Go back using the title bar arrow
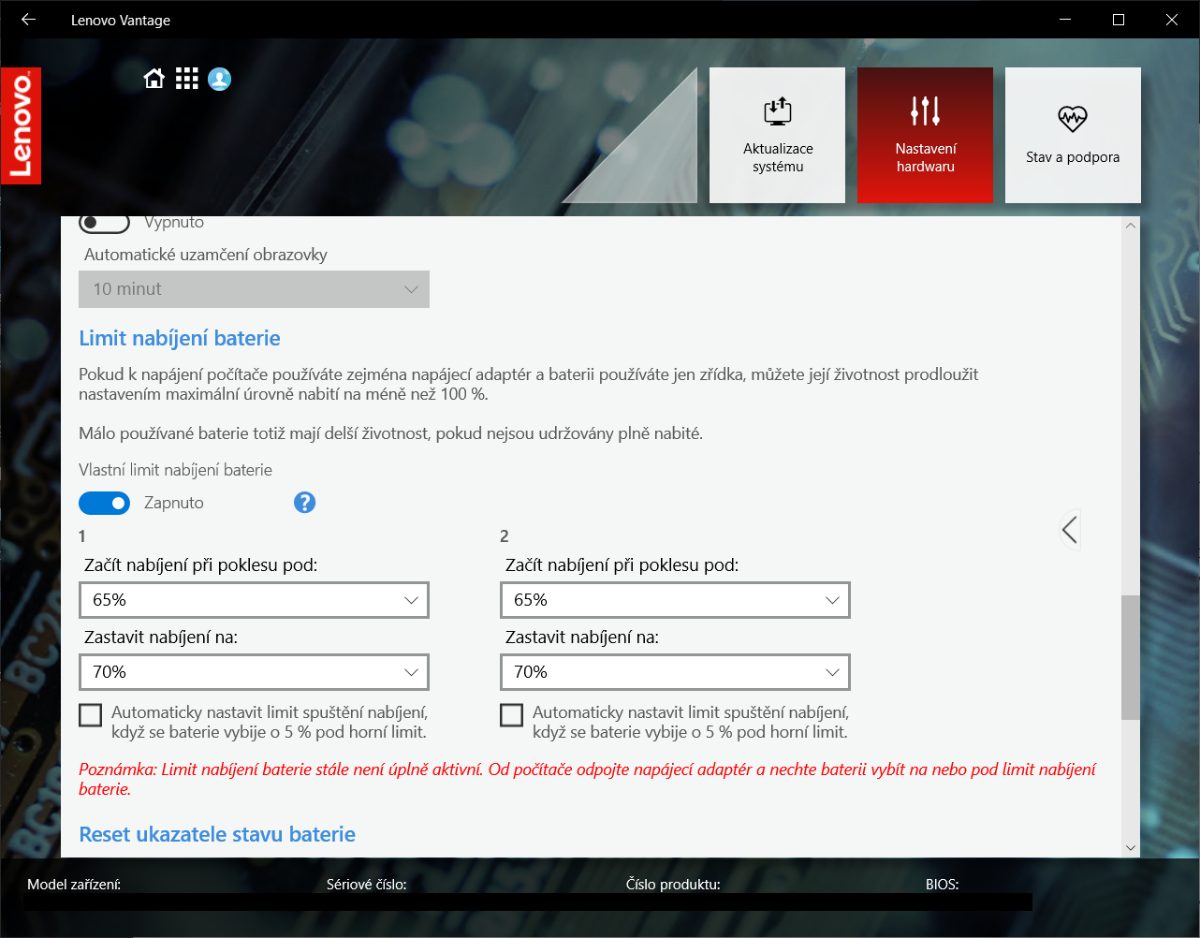 [x=28, y=19]
